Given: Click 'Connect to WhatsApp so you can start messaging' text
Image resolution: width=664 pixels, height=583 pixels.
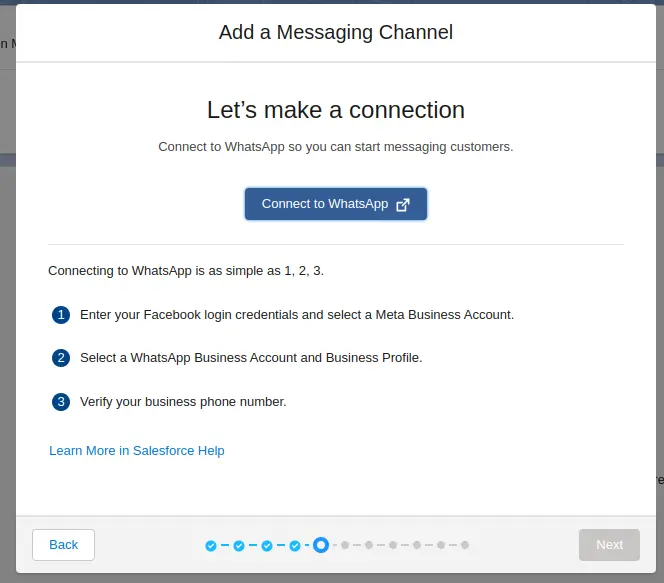Looking at the screenshot, I should coord(336,146).
